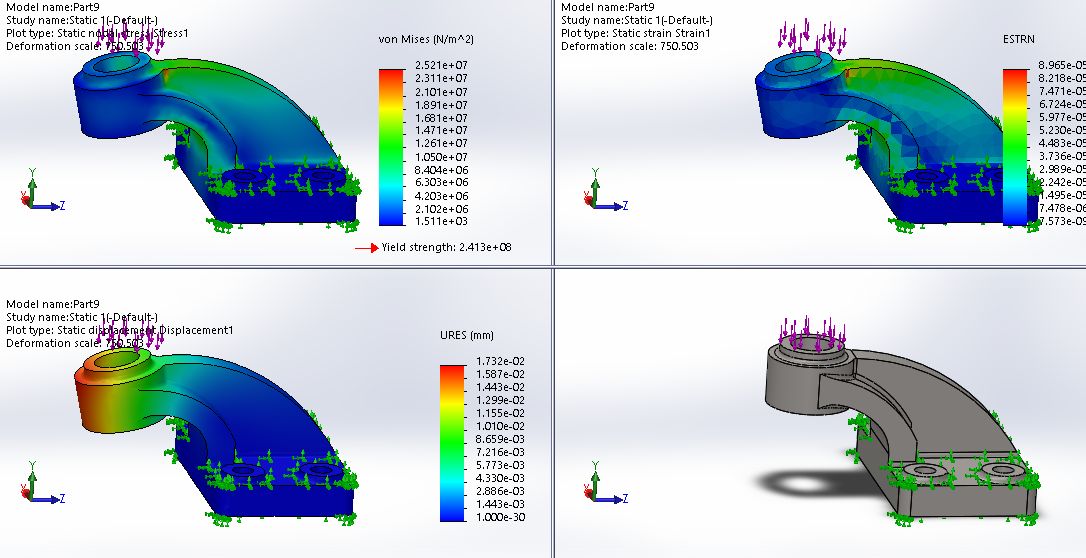Viewport: 1086px width, 558px height.
Task: Click 'Plot type: Static strain Strain1' text
Action: click(x=636, y=33)
